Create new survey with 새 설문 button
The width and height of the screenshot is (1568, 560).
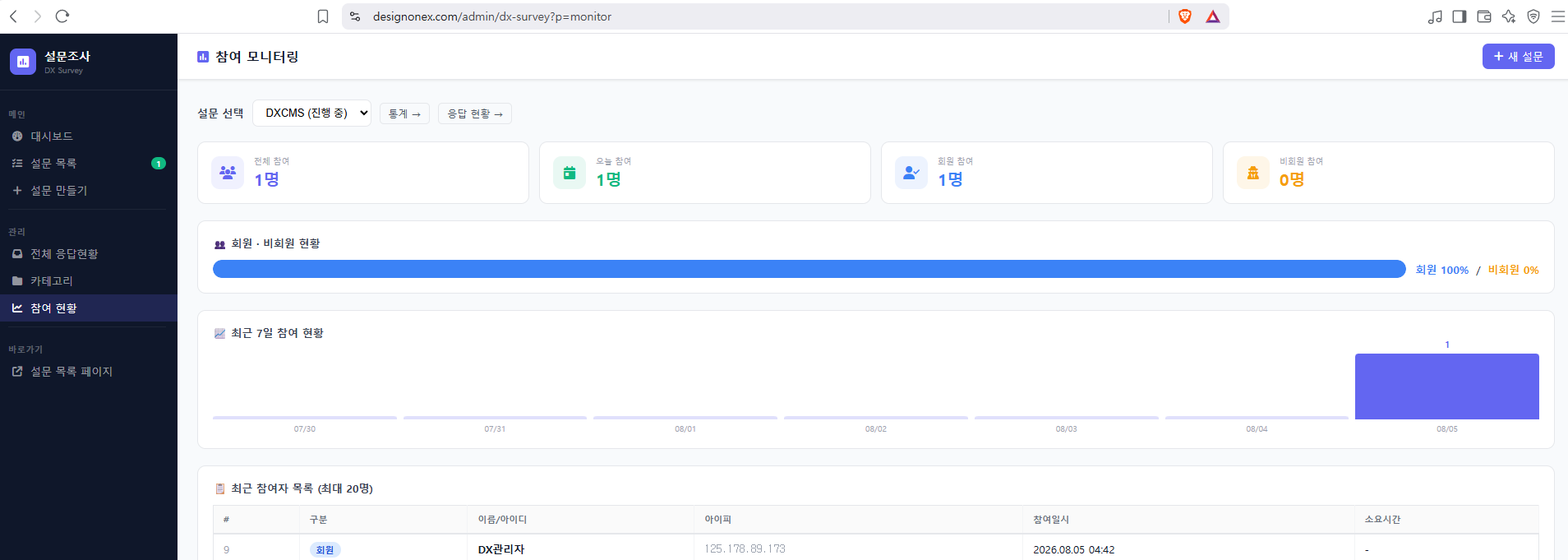1518,57
